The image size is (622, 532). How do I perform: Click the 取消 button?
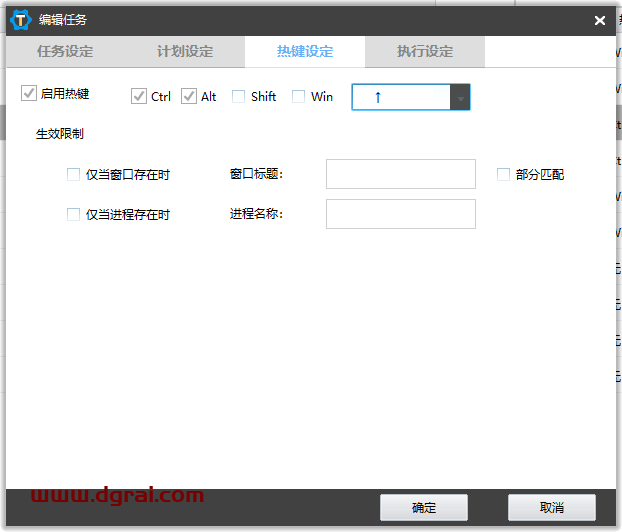552,507
